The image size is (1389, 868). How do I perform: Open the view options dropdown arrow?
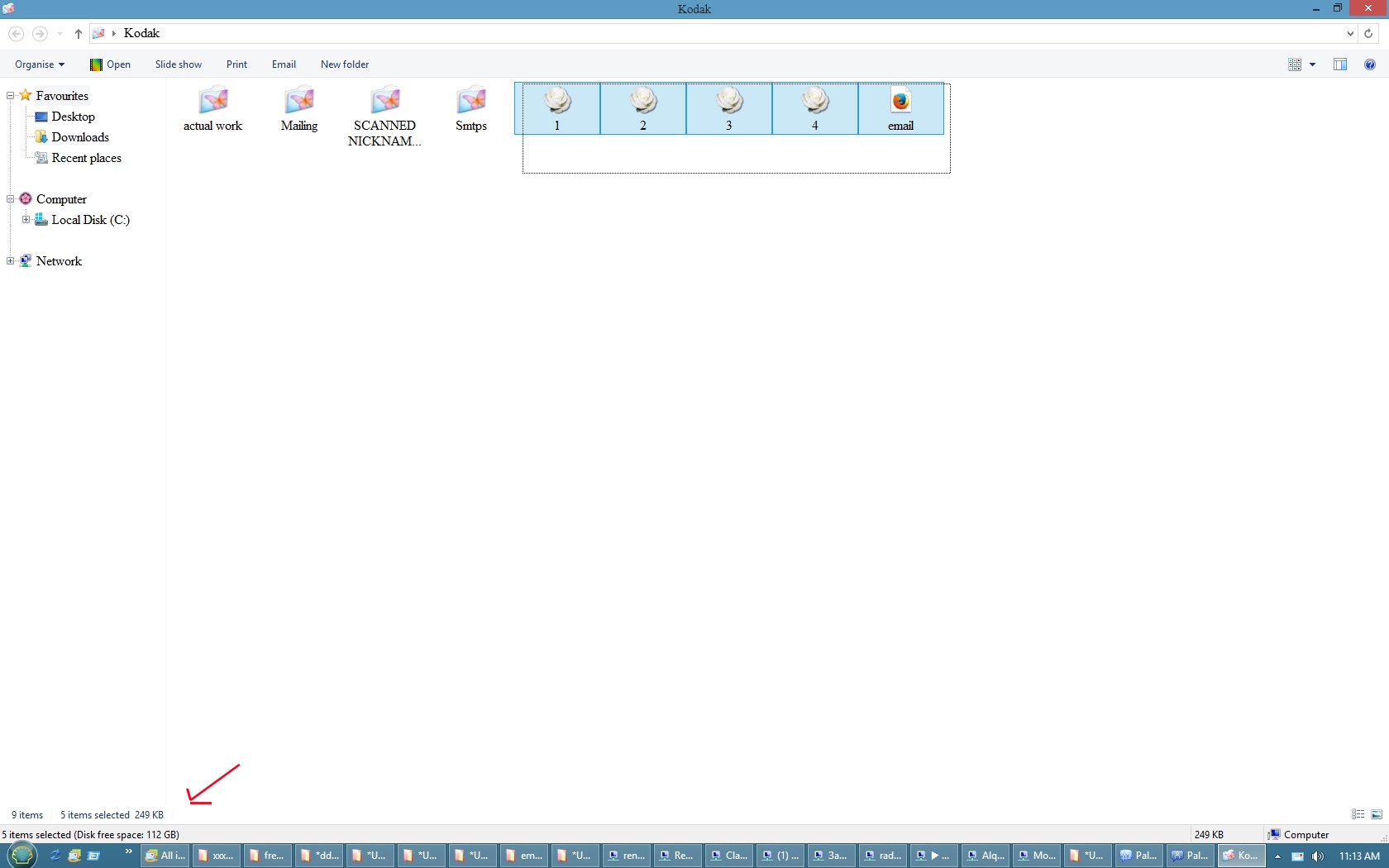[1312, 64]
